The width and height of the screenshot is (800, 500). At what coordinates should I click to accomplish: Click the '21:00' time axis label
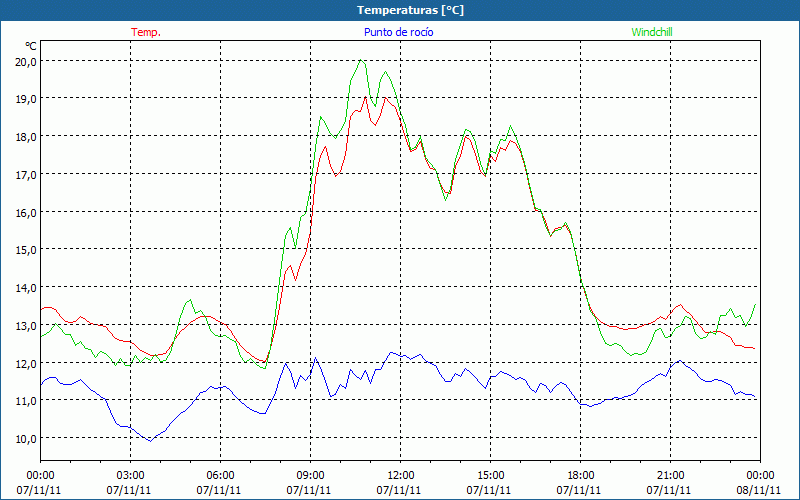pos(670,476)
